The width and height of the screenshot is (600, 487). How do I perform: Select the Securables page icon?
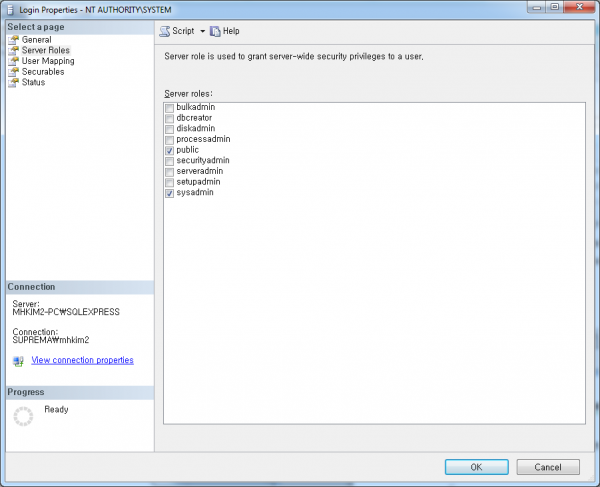coord(14,72)
